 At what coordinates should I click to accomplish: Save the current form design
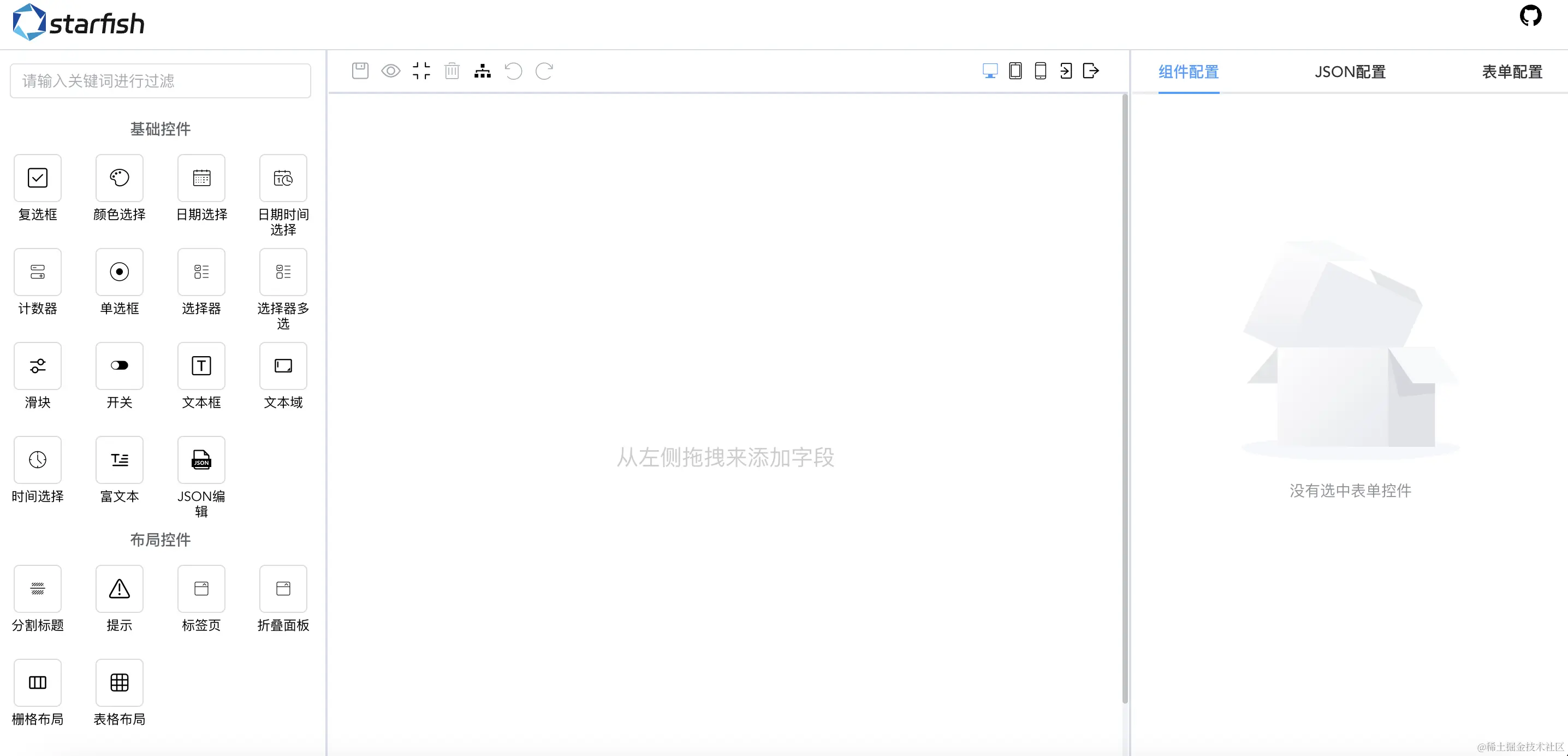(360, 70)
